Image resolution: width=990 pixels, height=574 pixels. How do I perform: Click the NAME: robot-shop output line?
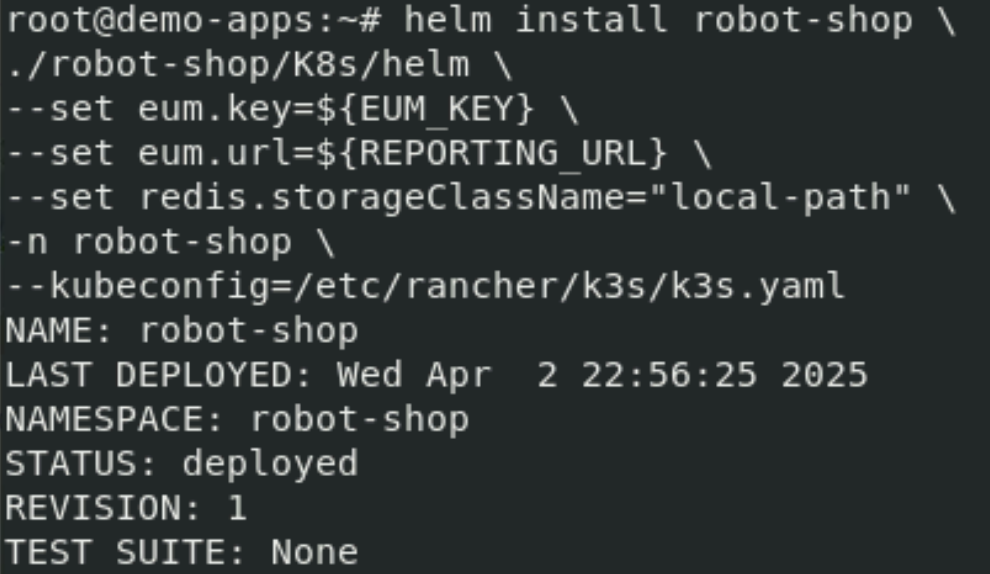(x=182, y=331)
